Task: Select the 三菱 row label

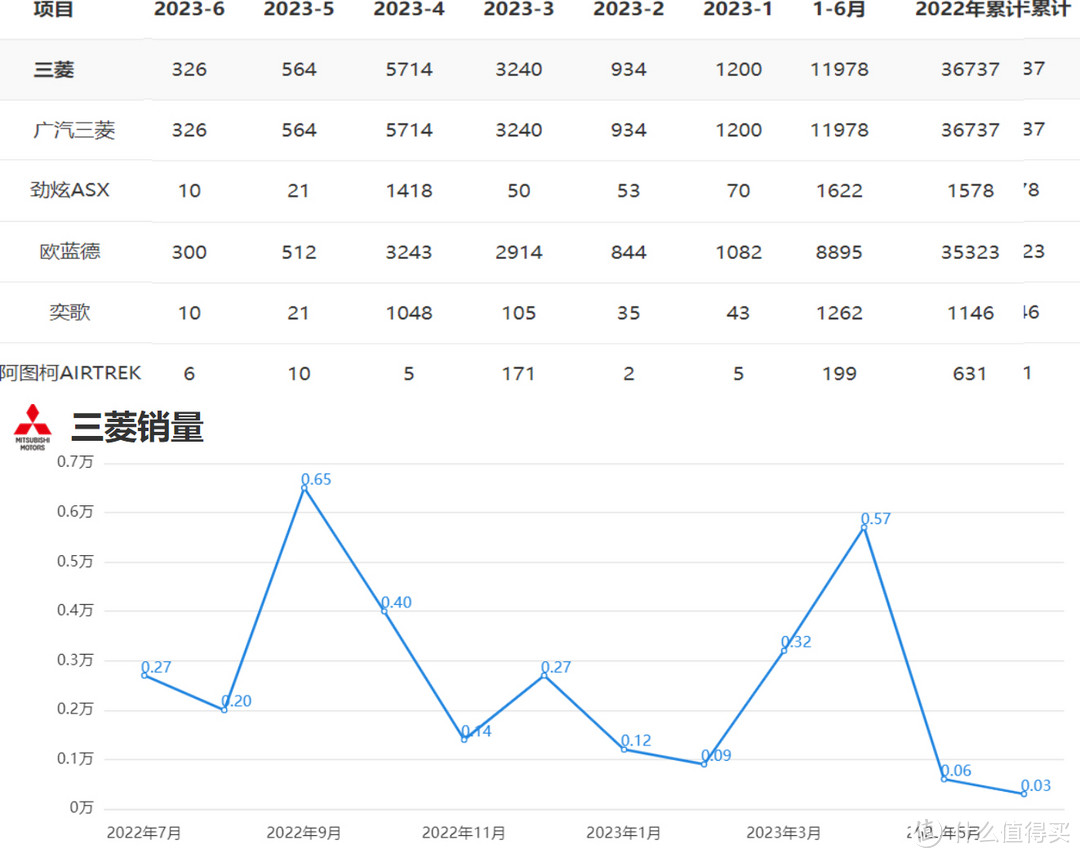Action: 54,70
